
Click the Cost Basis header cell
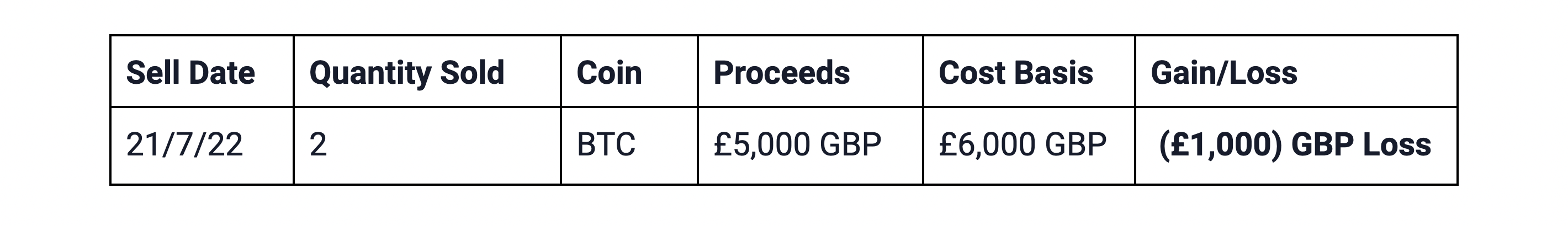[x=1015, y=73]
